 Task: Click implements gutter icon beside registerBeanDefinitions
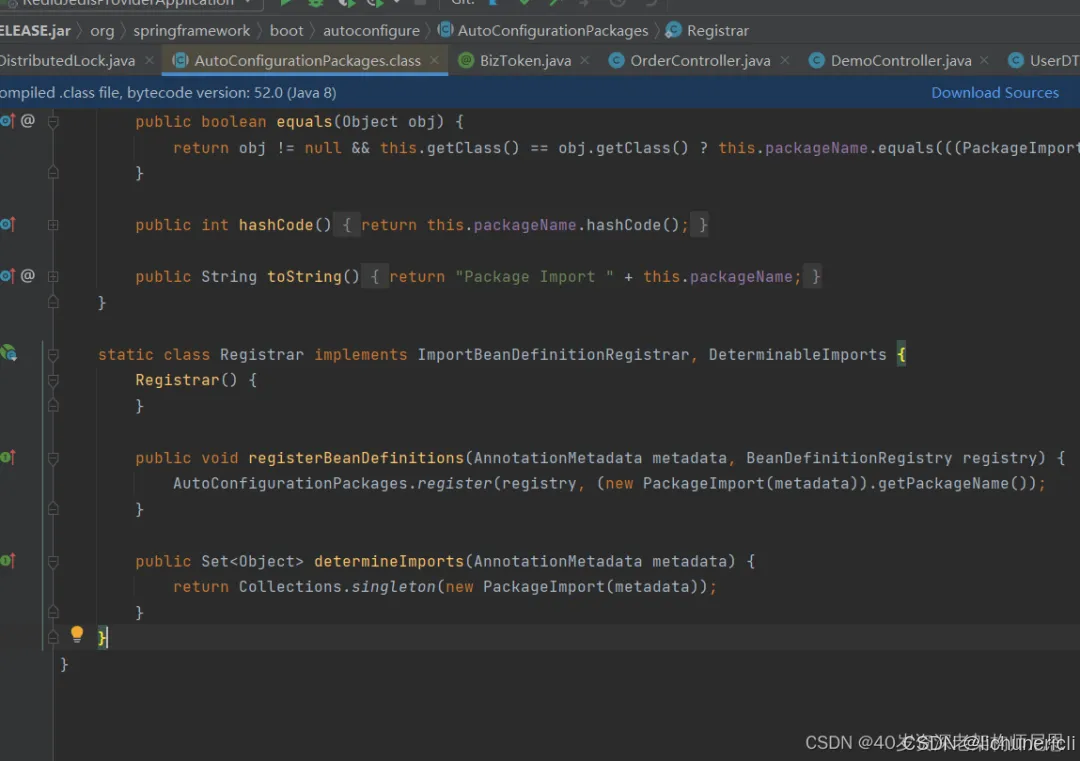pyautogui.click(x=7, y=457)
